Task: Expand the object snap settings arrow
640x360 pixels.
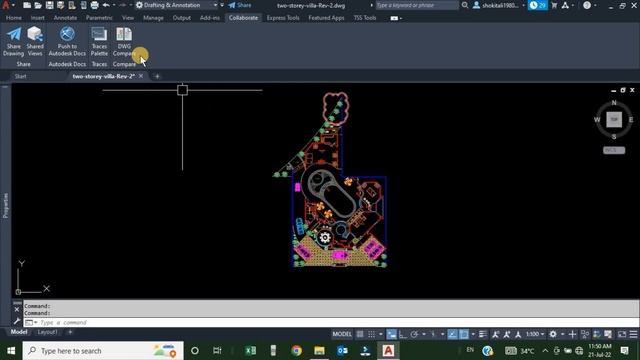Action: click(473, 334)
